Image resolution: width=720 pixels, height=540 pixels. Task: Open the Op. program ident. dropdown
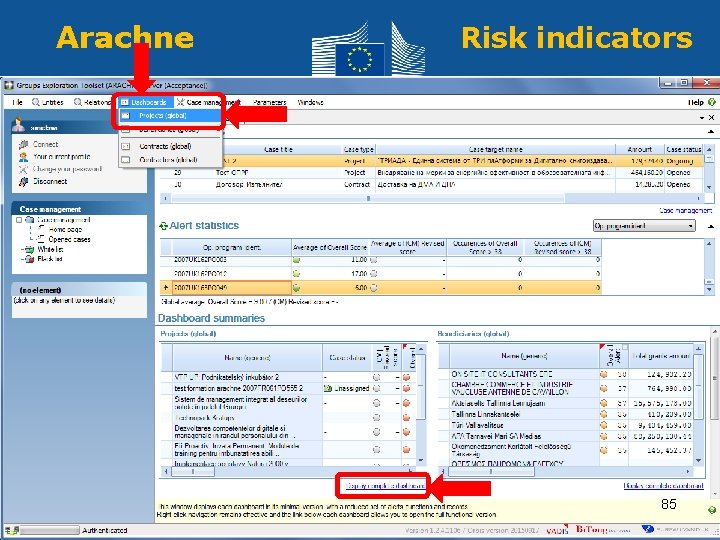pos(644,226)
